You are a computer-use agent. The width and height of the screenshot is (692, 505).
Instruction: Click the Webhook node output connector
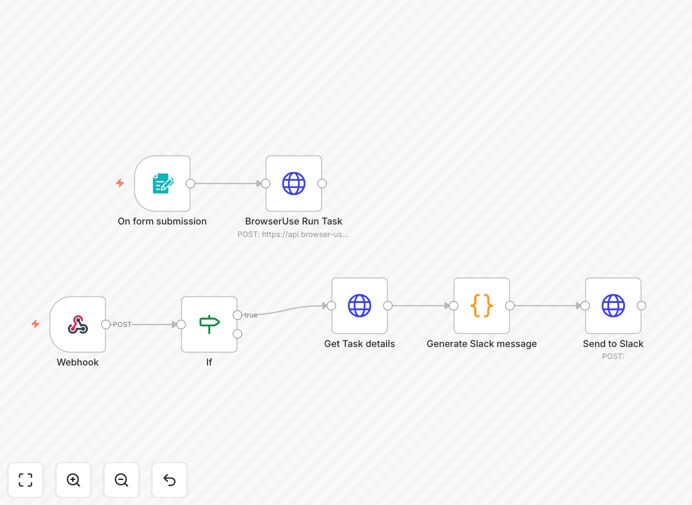click(x=105, y=324)
